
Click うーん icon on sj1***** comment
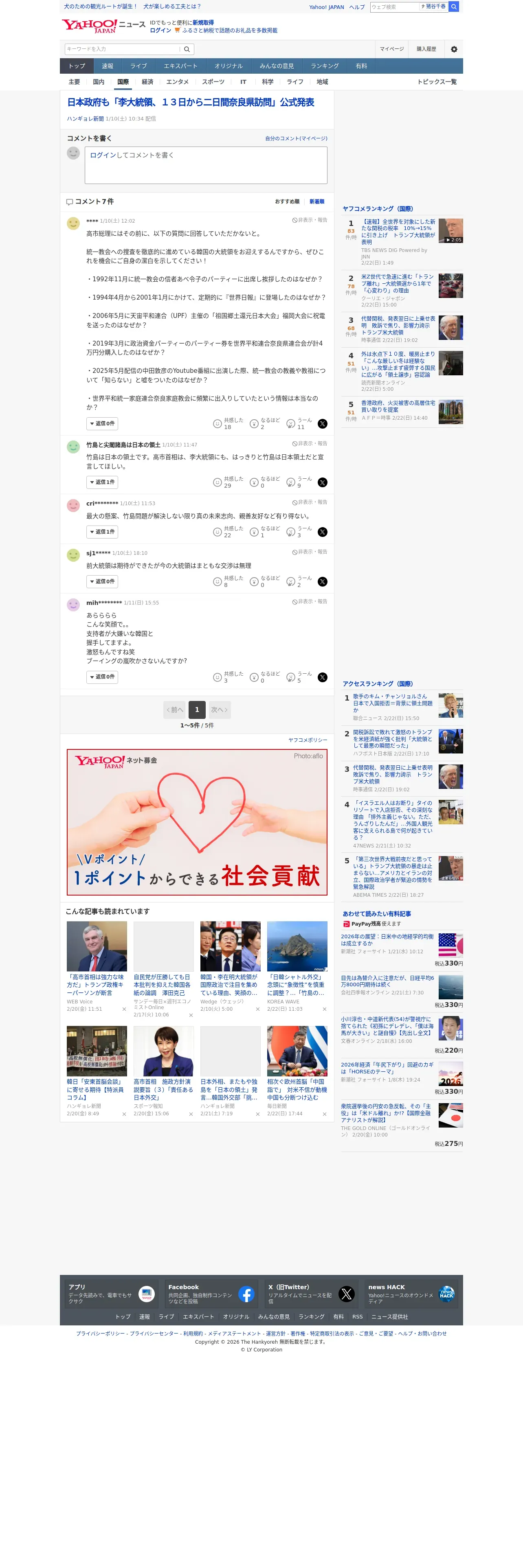click(x=291, y=582)
